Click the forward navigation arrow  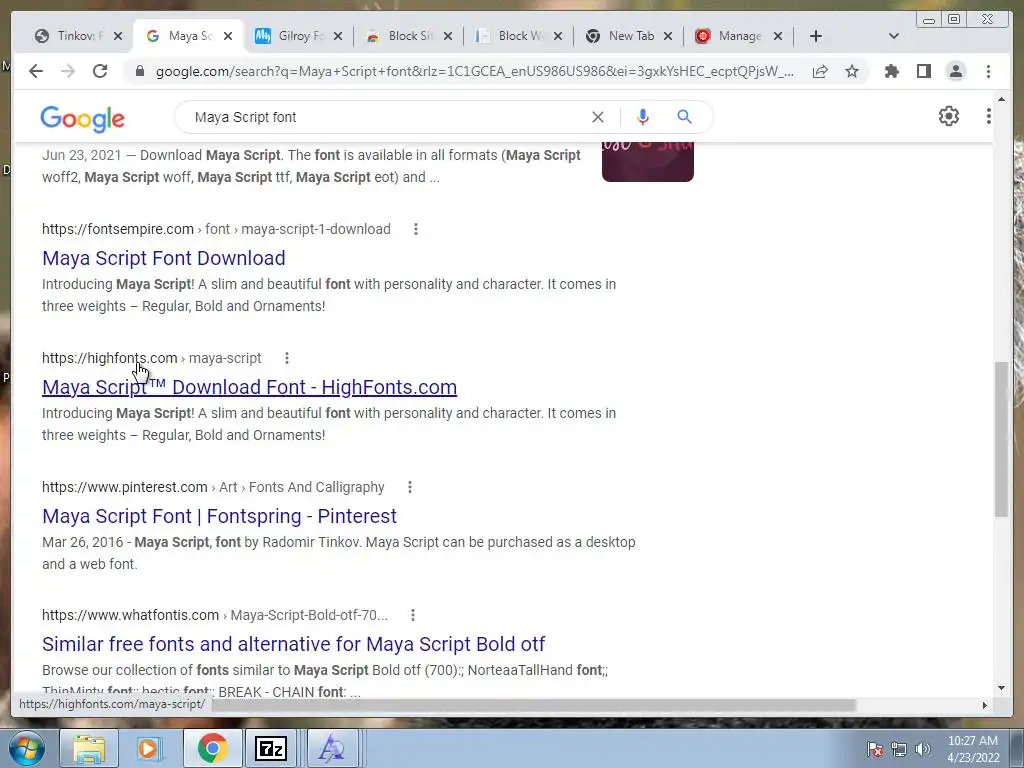click(68, 71)
